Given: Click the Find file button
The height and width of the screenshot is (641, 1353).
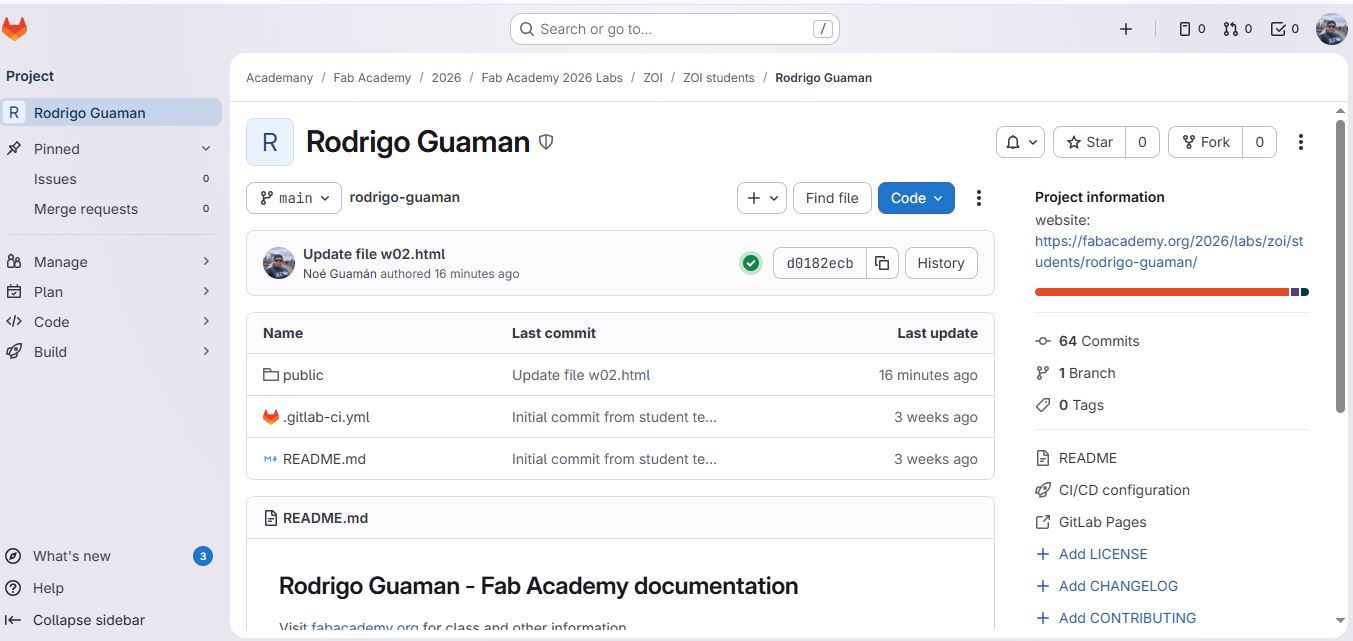Looking at the screenshot, I should click(832, 198).
